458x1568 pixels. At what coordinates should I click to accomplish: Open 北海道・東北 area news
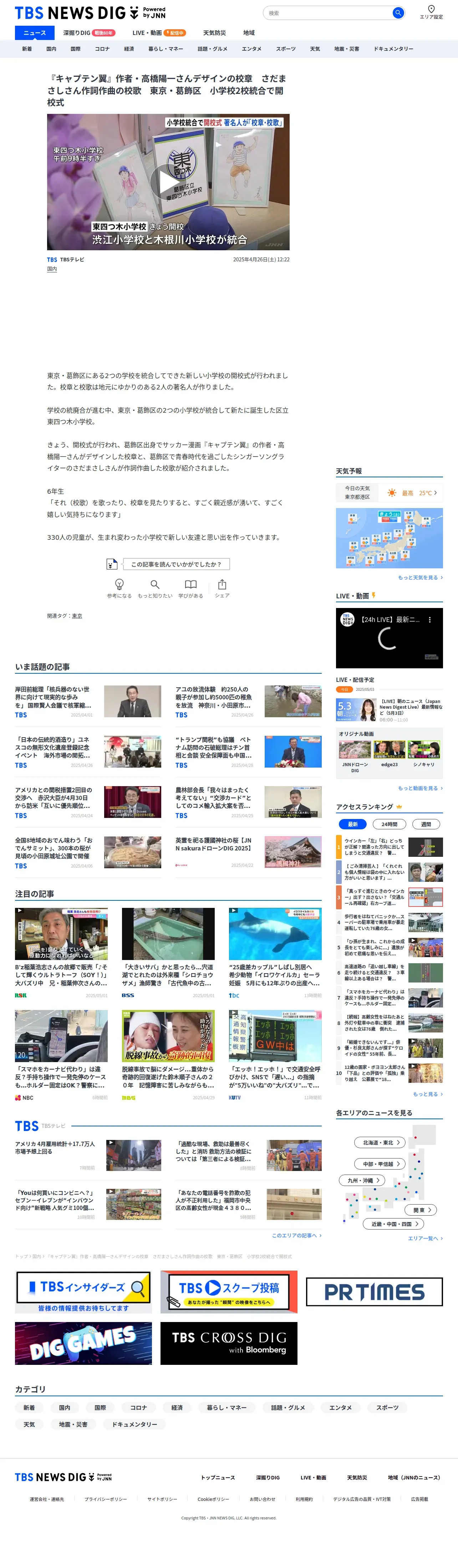(x=381, y=1142)
